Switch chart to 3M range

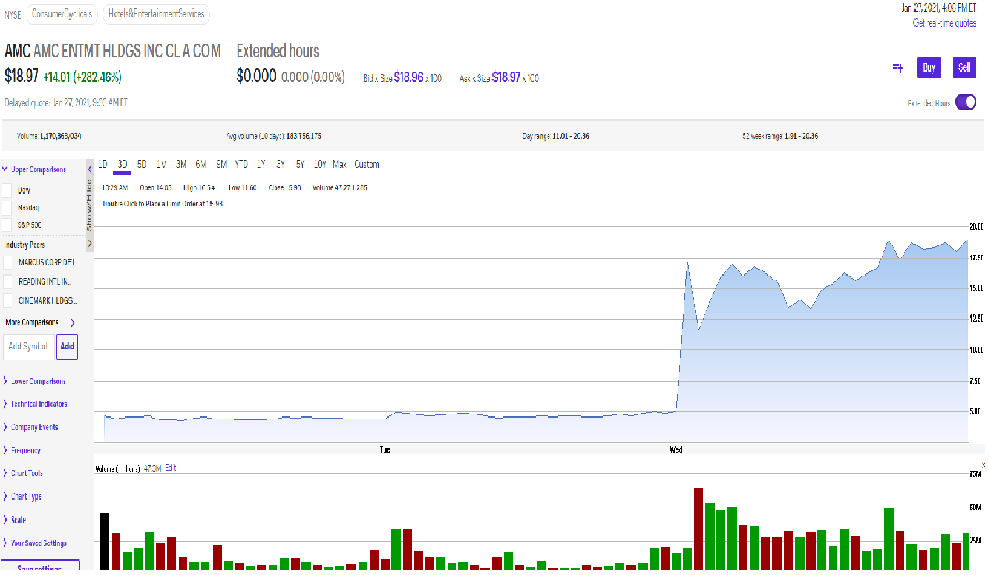[x=181, y=165]
